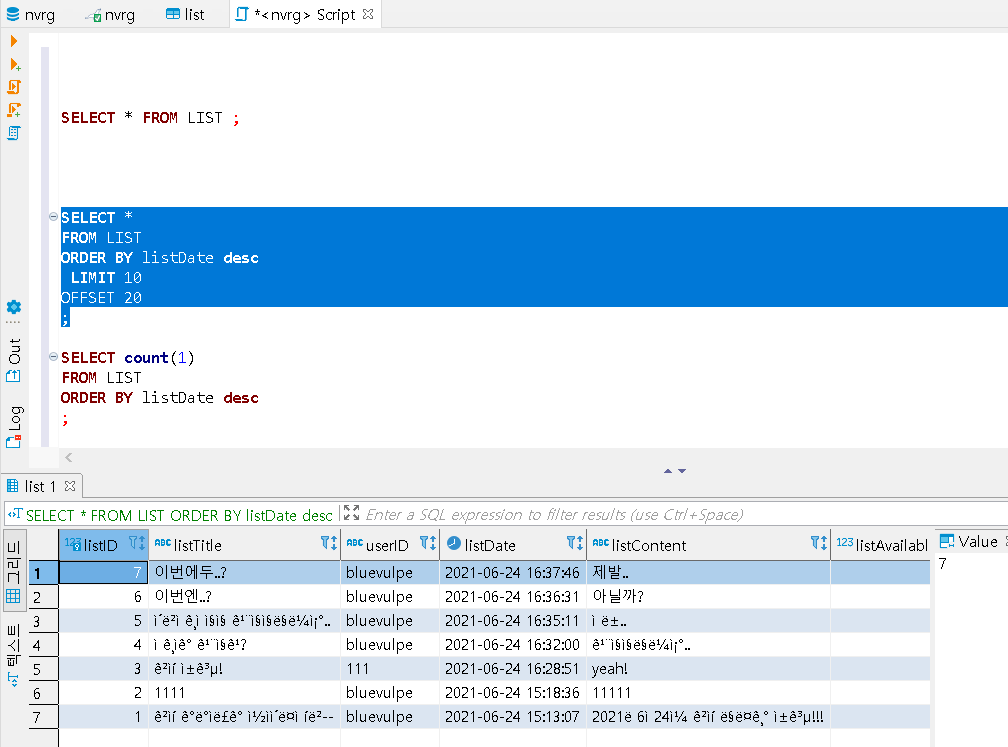The width and height of the screenshot is (1008, 747).
Task: Switch results to Grid view
Action: point(14,570)
